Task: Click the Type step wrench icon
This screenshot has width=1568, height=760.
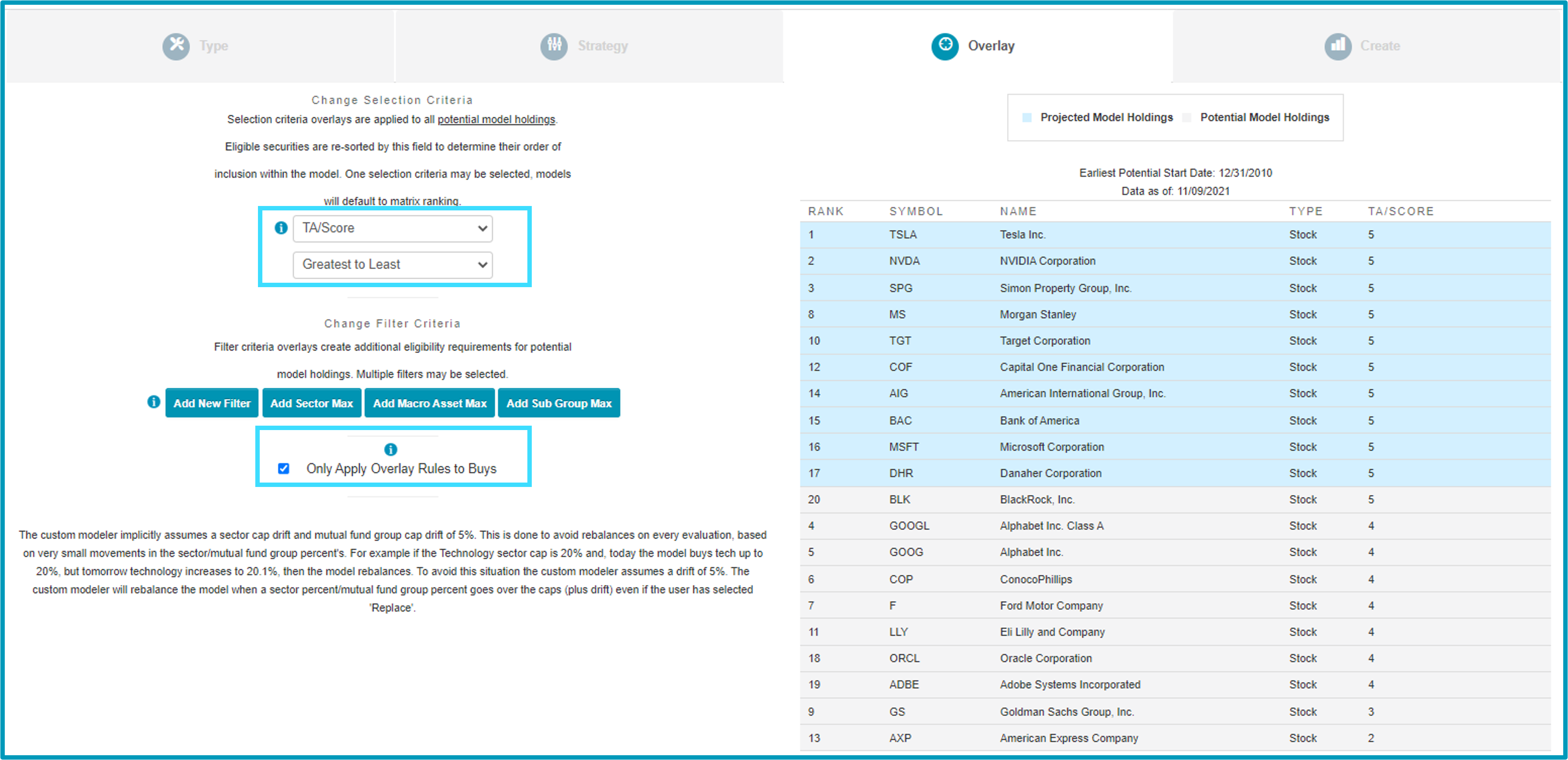Action: coord(176,46)
